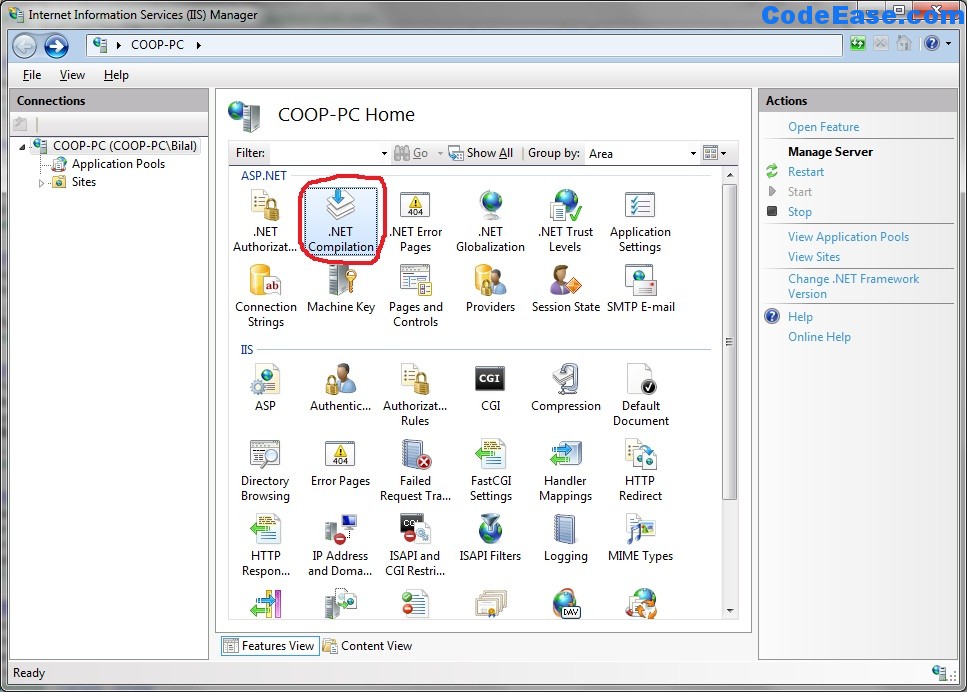The width and height of the screenshot is (967, 692).
Task: Select Sites in Connections tree
Action: point(84,182)
